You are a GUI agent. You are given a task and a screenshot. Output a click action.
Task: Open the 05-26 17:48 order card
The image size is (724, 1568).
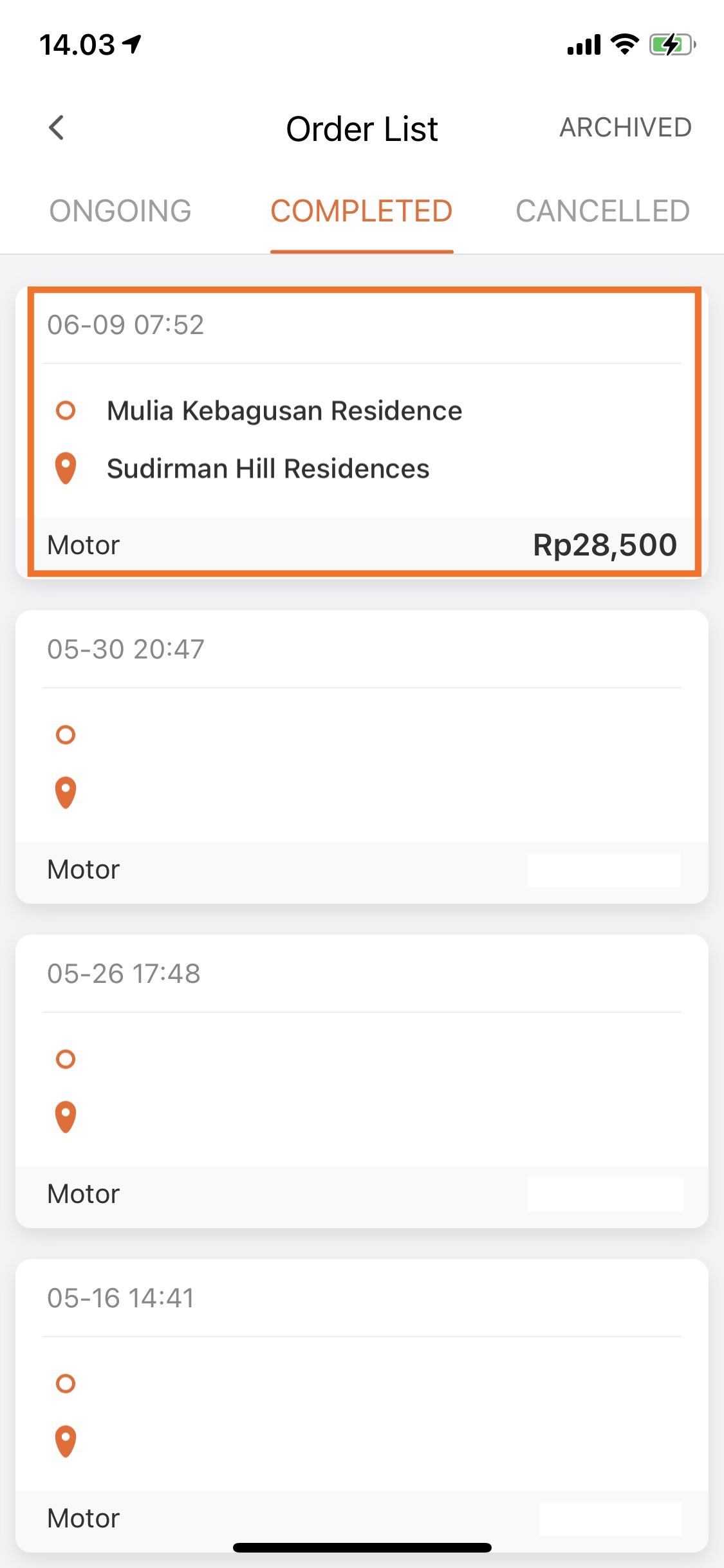point(362,1081)
